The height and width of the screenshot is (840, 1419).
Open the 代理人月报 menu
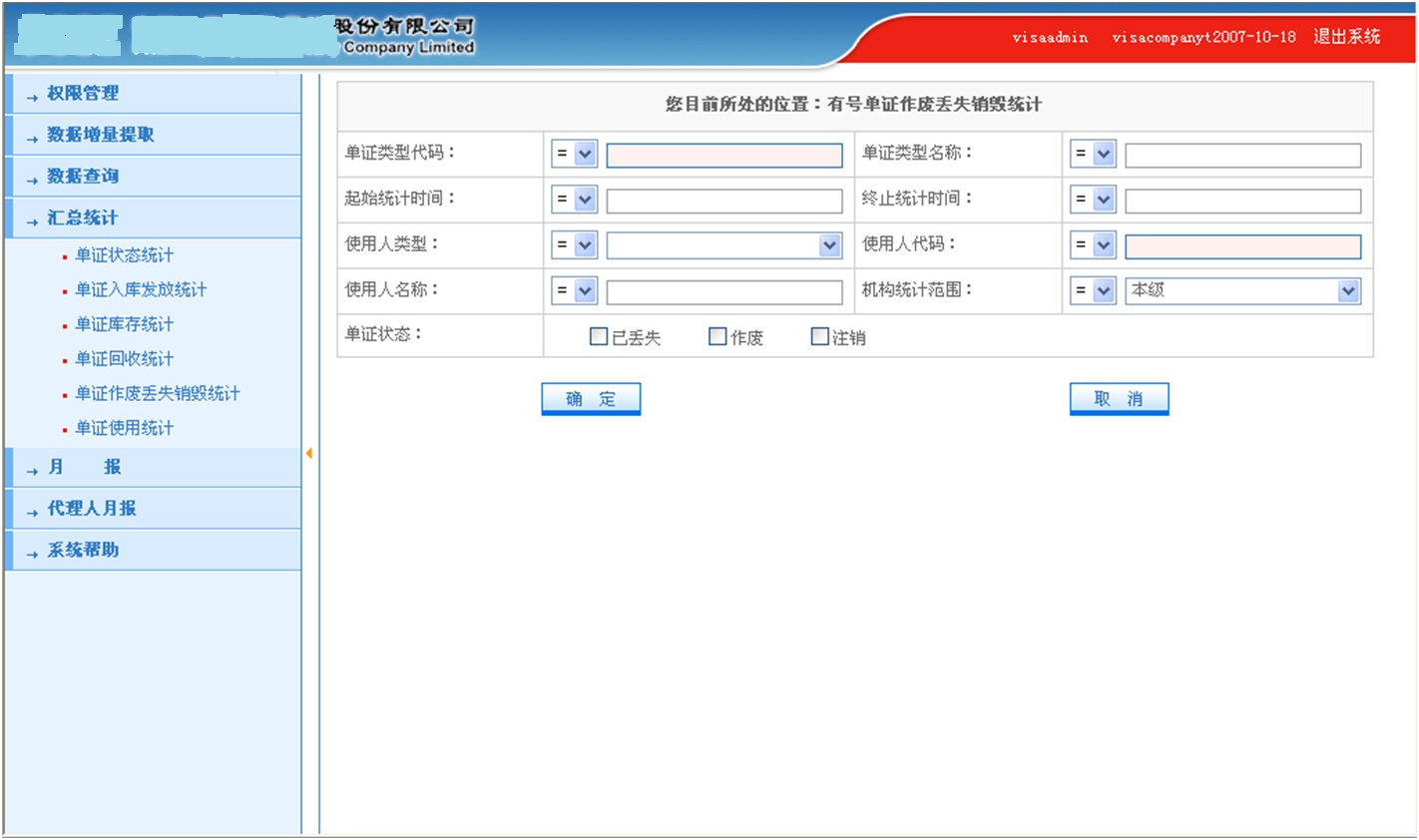(153, 509)
